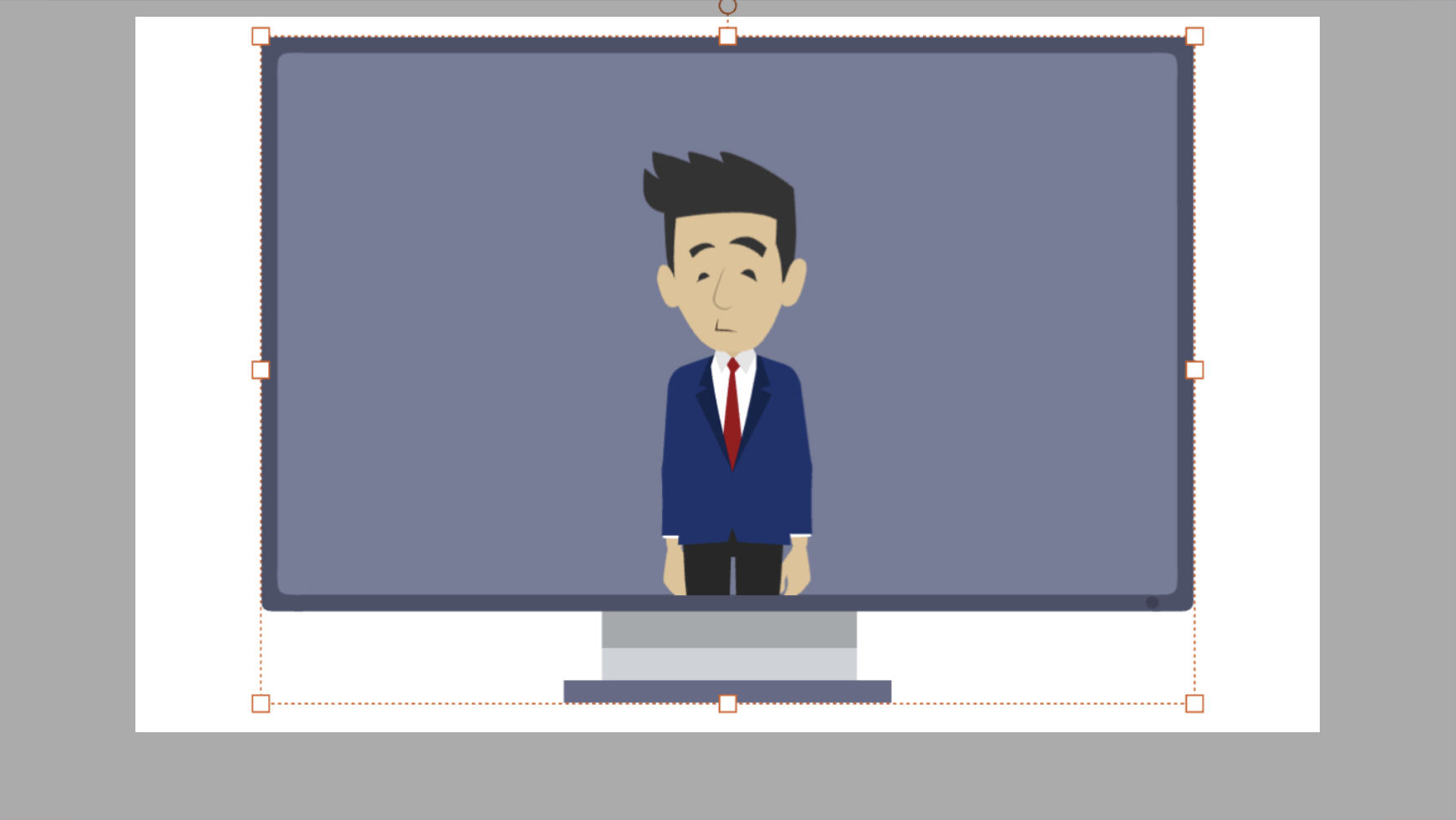This screenshot has width=1456, height=820.
Task: Click the top-left corner resize handle
Action: [x=261, y=36]
